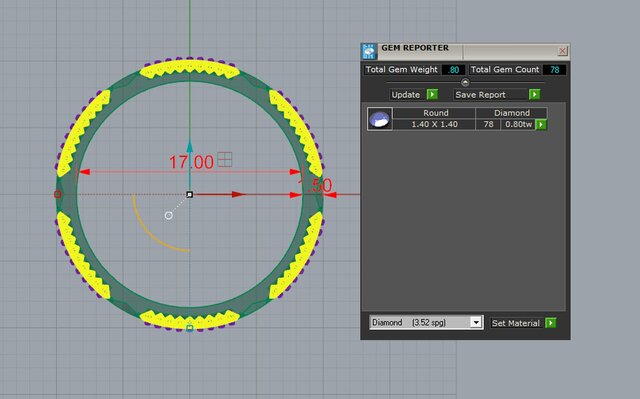This screenshot has height=399, width=640.
Task: Click the cyan square handle at ring bottom
Action: coord(189,328)
